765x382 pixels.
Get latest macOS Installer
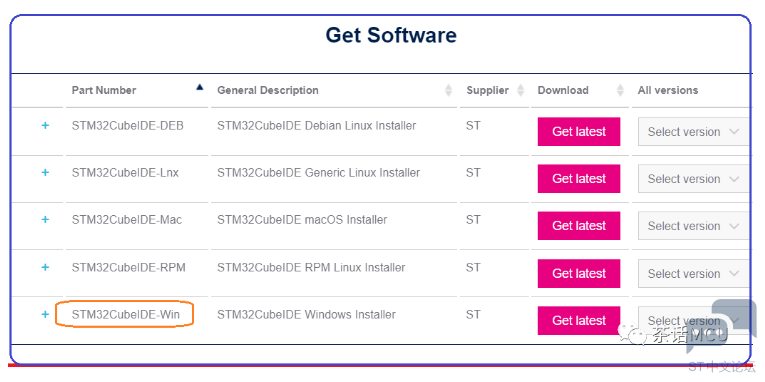click(579, 225)
